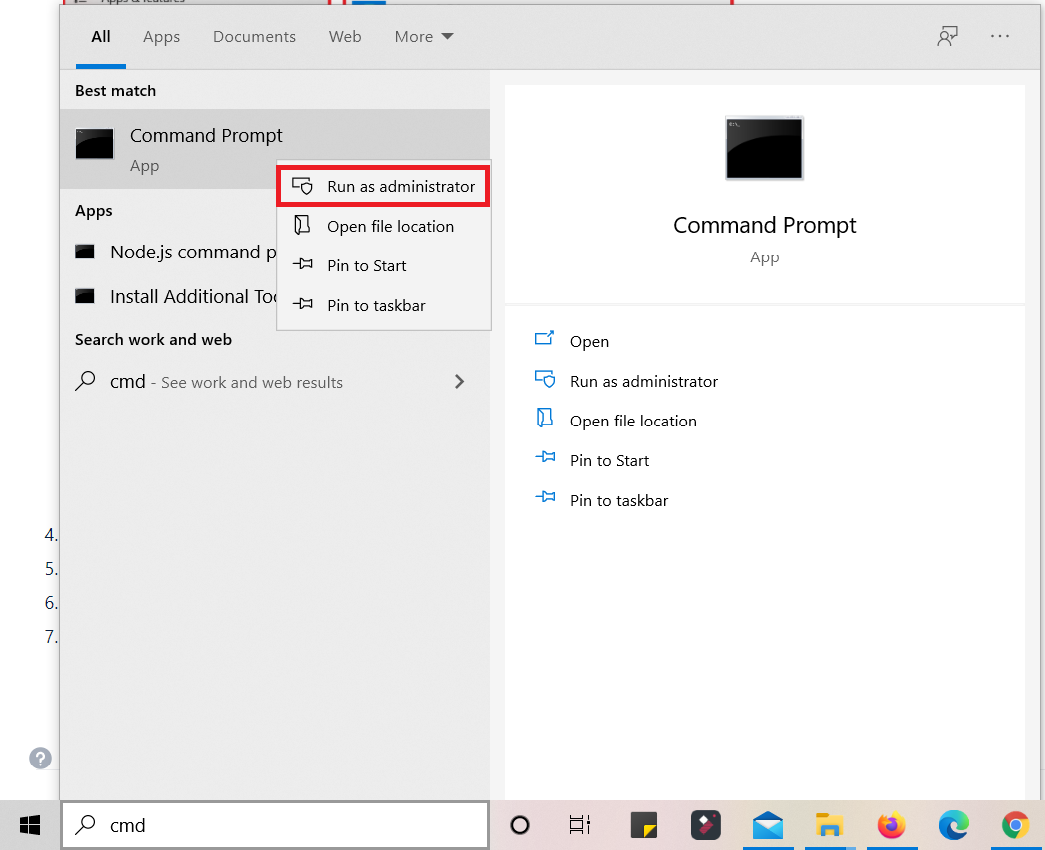
Task: Open Microsoft Edge from taskbar
Action: (954, 825)
